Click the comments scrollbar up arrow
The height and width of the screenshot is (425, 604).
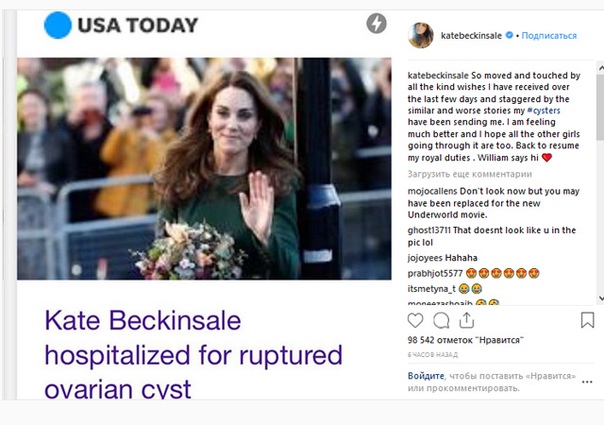(601, 68)
